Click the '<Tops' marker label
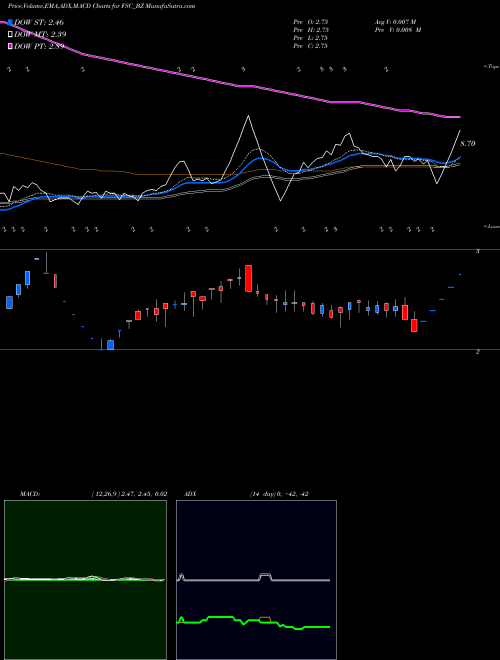500x660 pixels. [x=491, y=67]
